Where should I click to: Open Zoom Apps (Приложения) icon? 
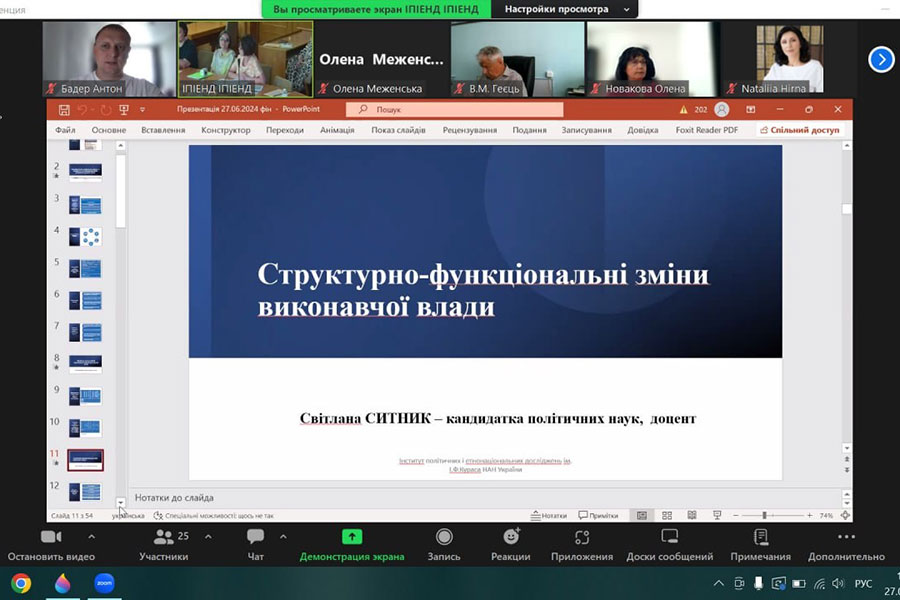pyautogui.click(x=582, y=538)
